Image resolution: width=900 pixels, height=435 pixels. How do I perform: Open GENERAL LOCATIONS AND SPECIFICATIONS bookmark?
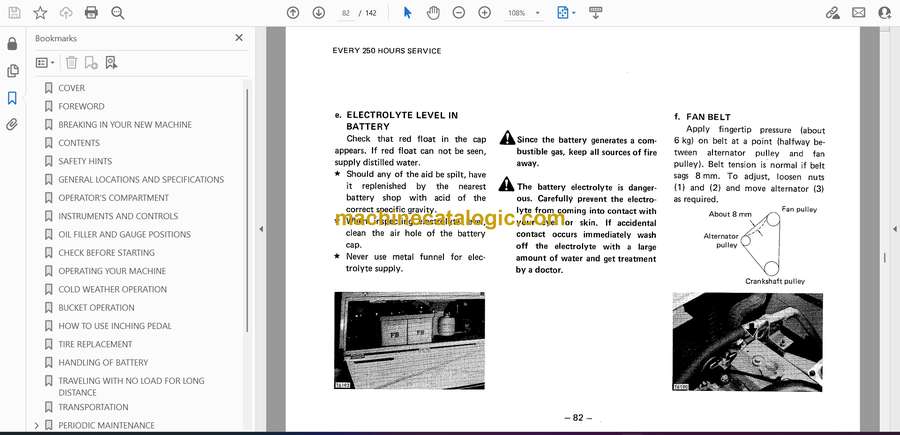coord(141,180)
